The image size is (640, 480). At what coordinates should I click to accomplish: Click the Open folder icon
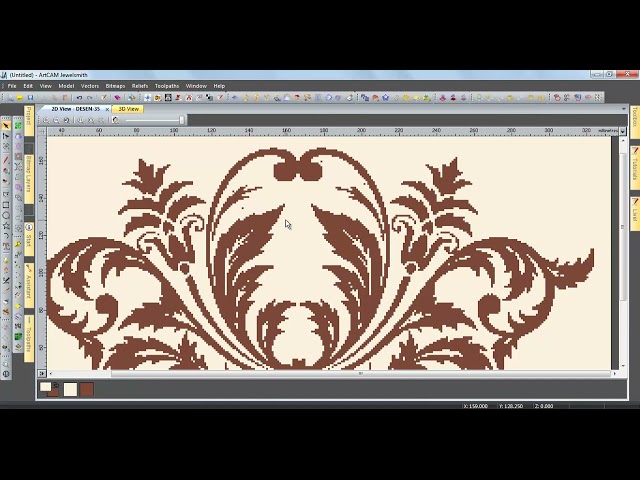20,98
